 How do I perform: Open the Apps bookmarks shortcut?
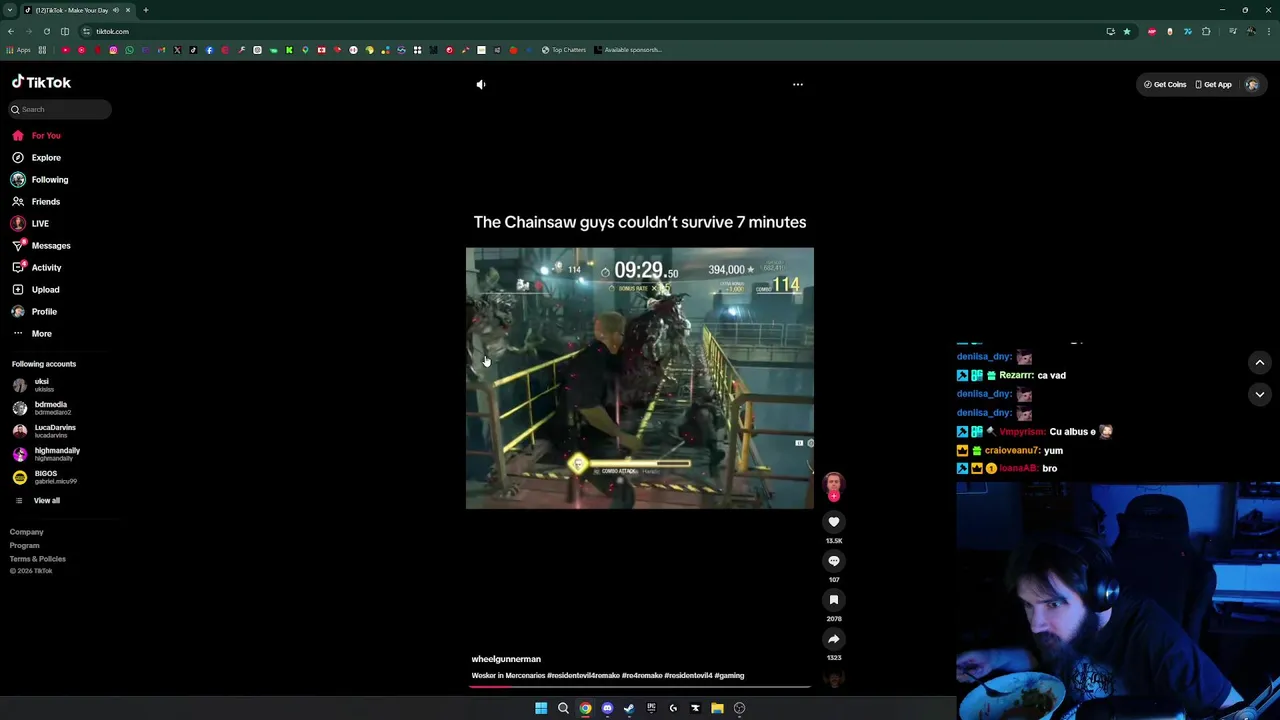pos(18,50)
